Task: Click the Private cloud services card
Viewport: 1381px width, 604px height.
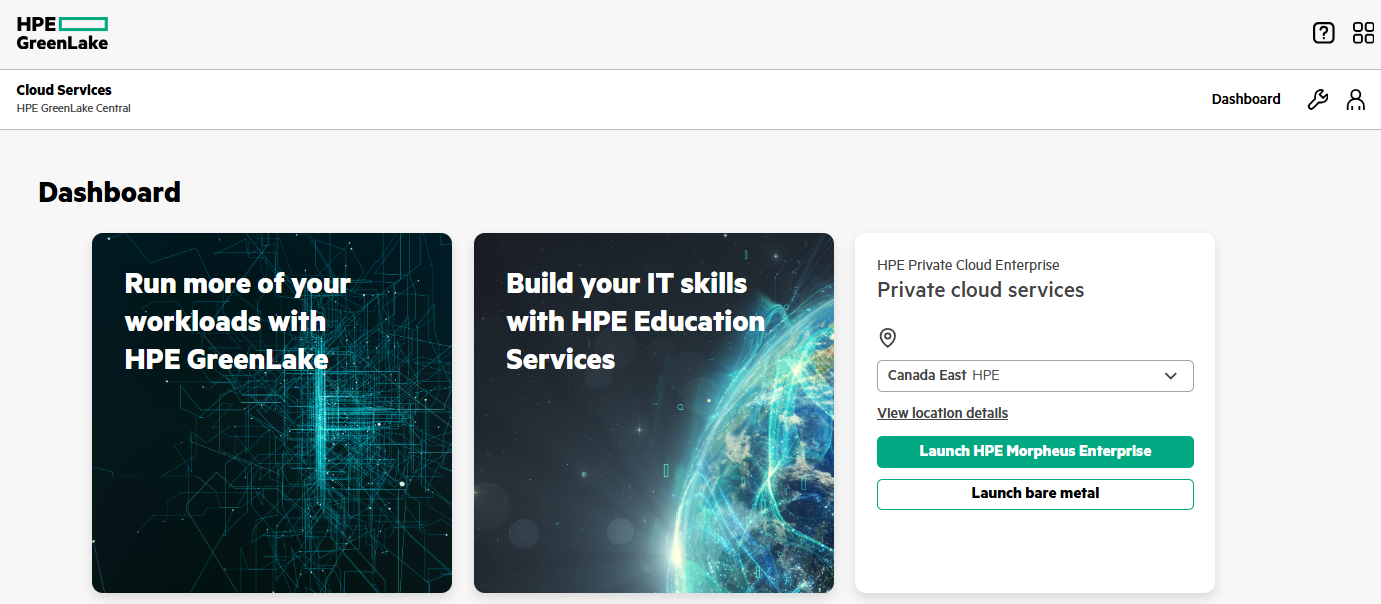Action: point(1035,413)
